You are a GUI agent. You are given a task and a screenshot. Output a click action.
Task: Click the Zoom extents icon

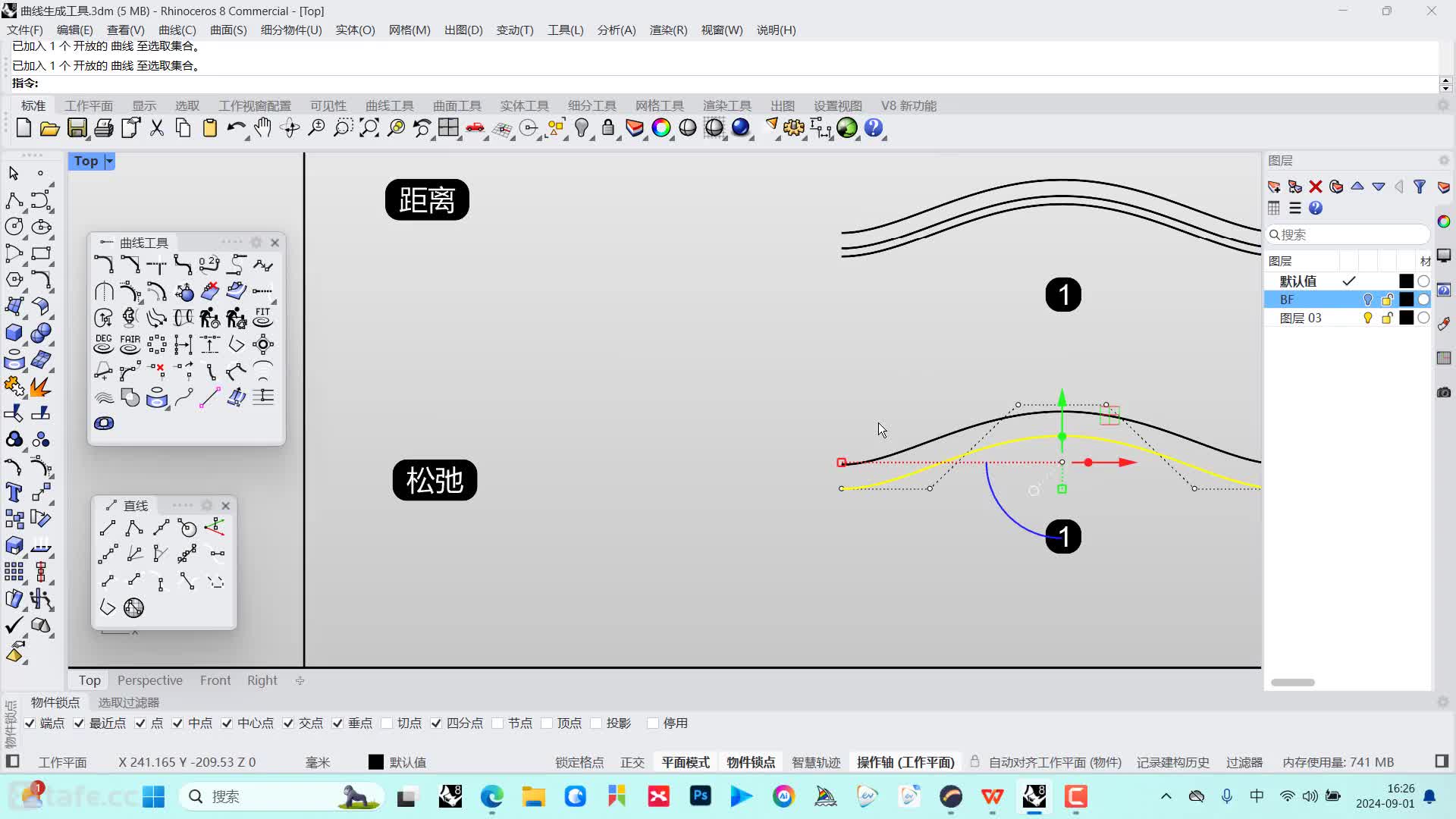click(369, 128)
